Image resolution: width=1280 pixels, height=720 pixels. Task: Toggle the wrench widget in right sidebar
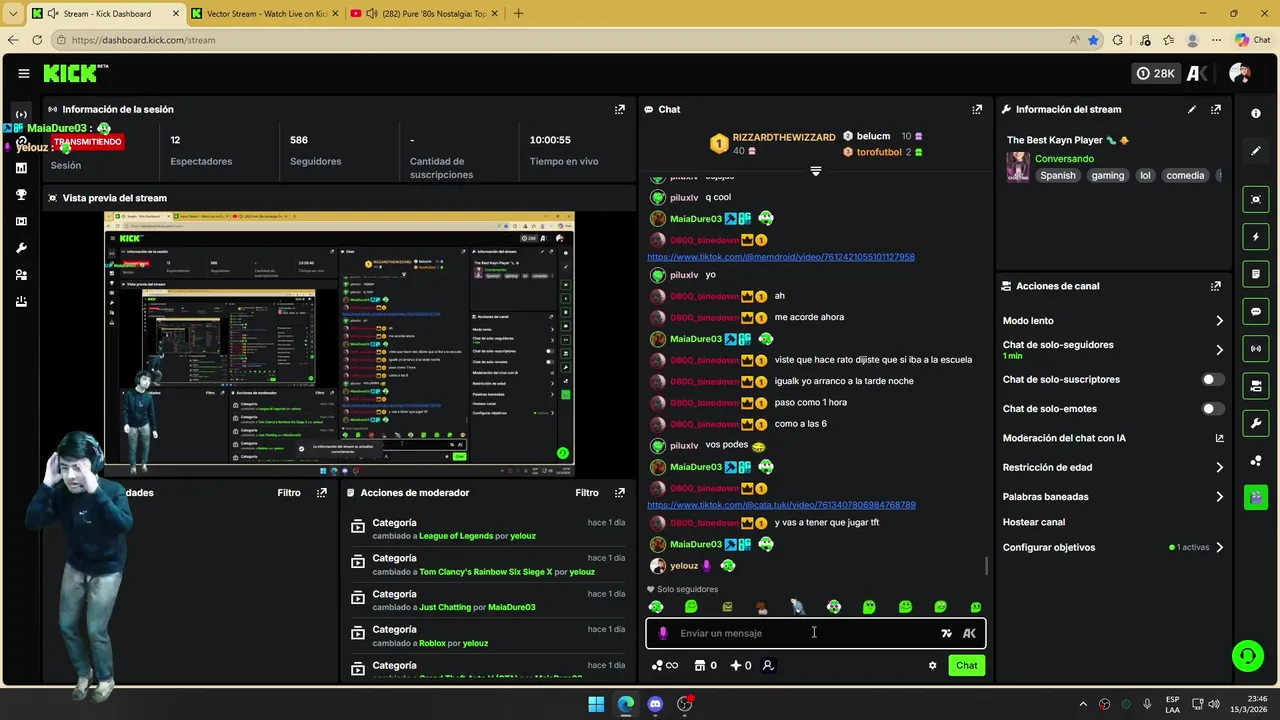1256,423
